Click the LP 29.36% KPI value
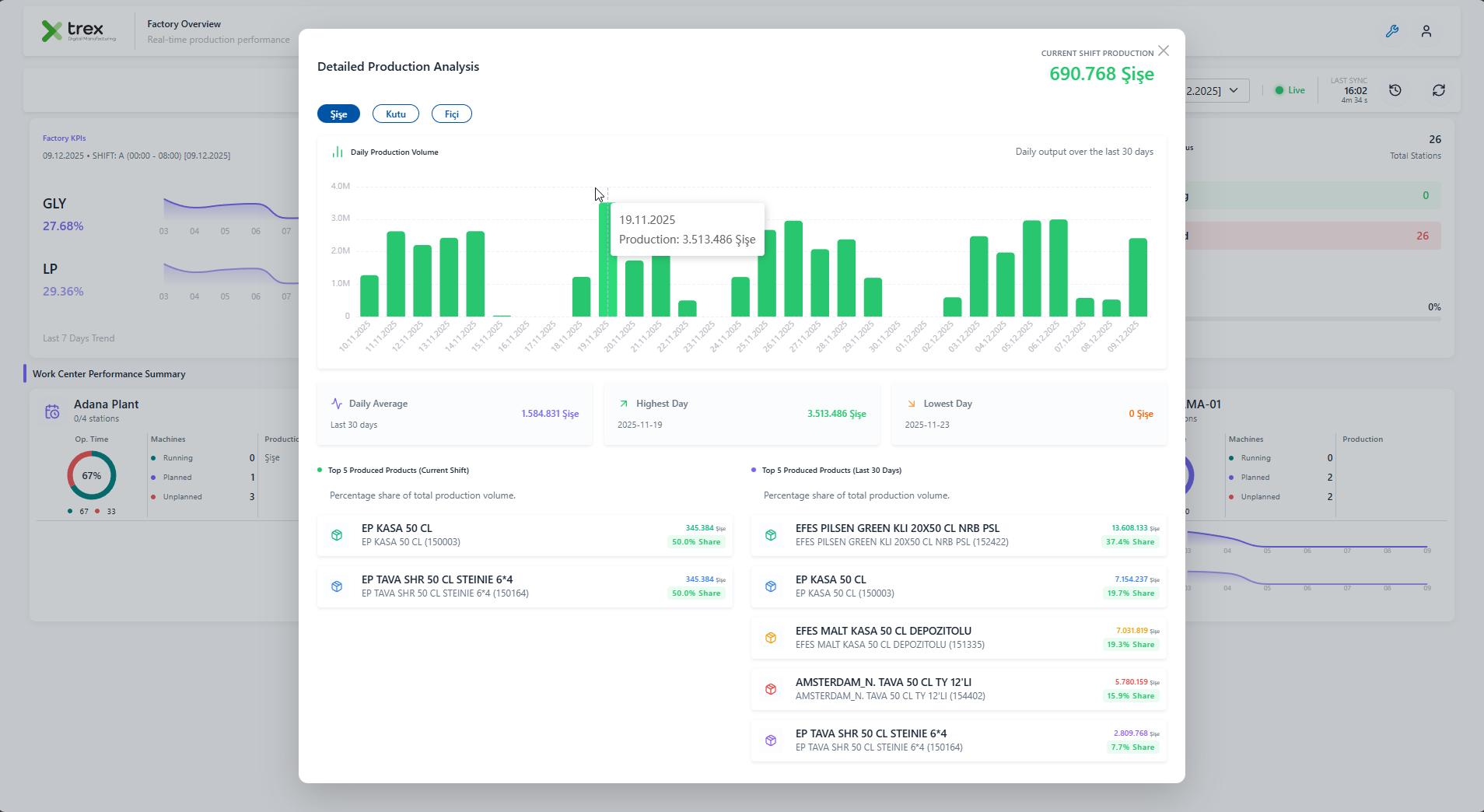1484x812 pixels. coord(63,292)
